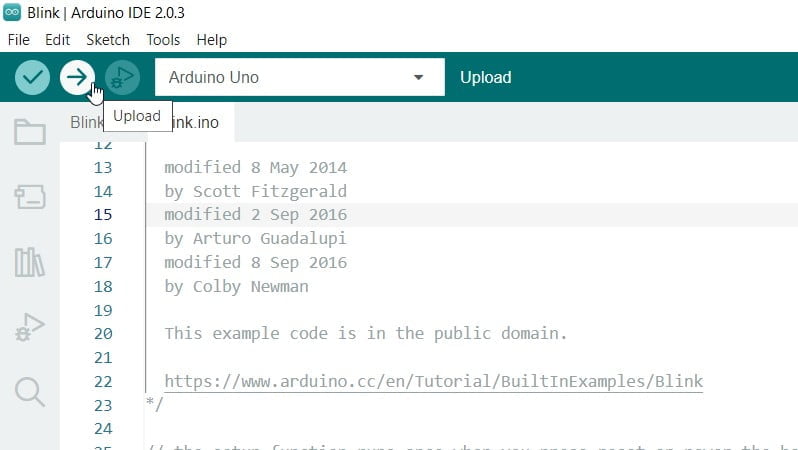
Task: Open the Library Manager books icon
Action: [x=30, y=262]
